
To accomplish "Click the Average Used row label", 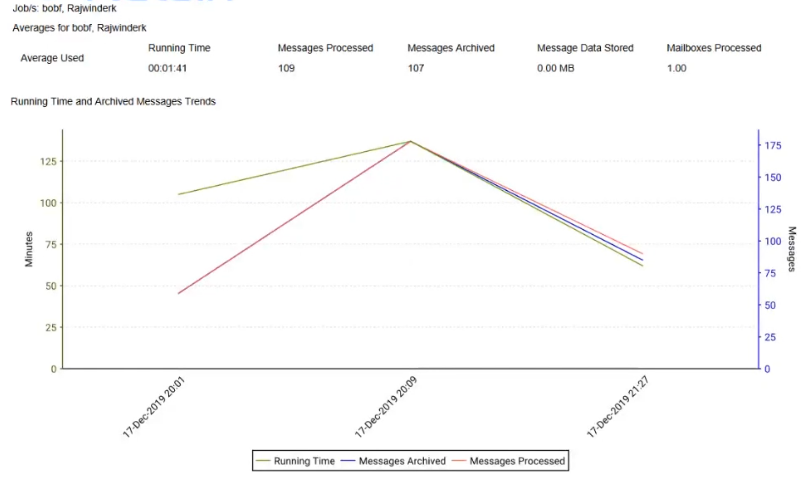I will (x=52, y=58).
